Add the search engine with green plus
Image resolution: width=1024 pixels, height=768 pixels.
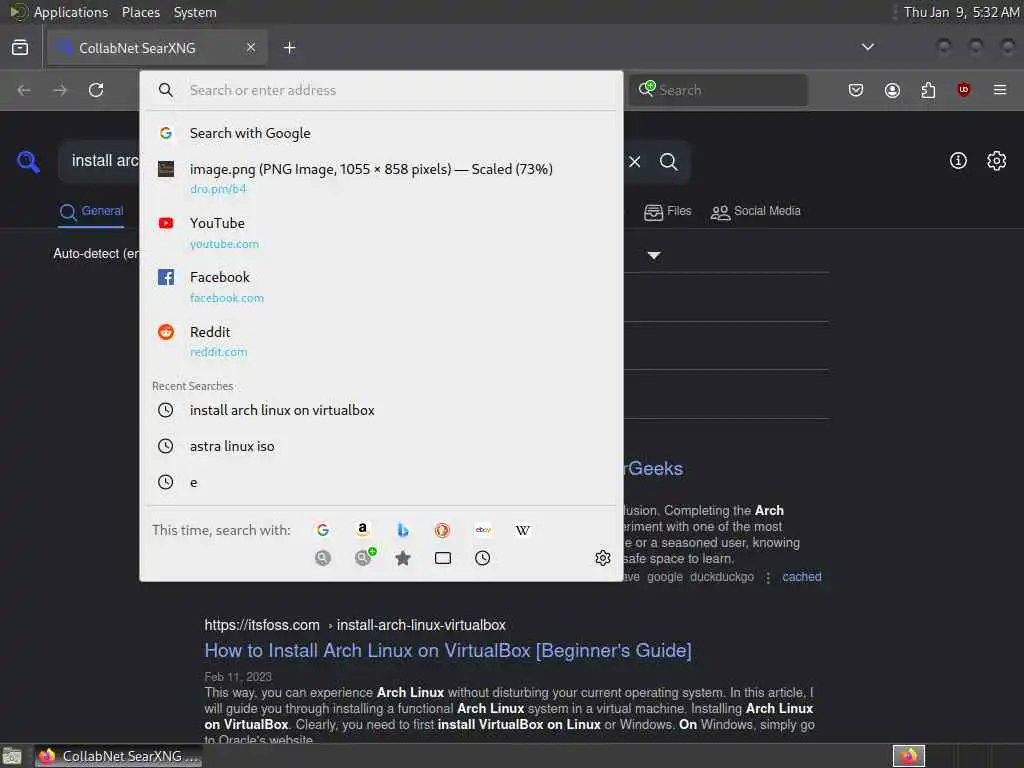click(364, 557)
